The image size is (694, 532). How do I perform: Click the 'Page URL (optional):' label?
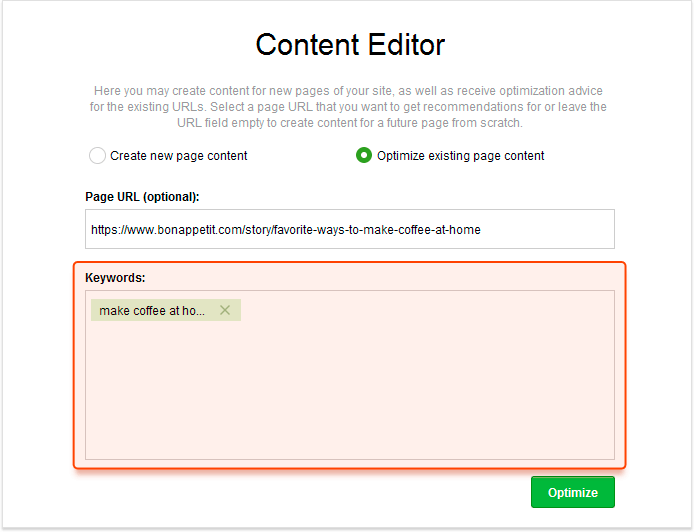tap(142, 197)
